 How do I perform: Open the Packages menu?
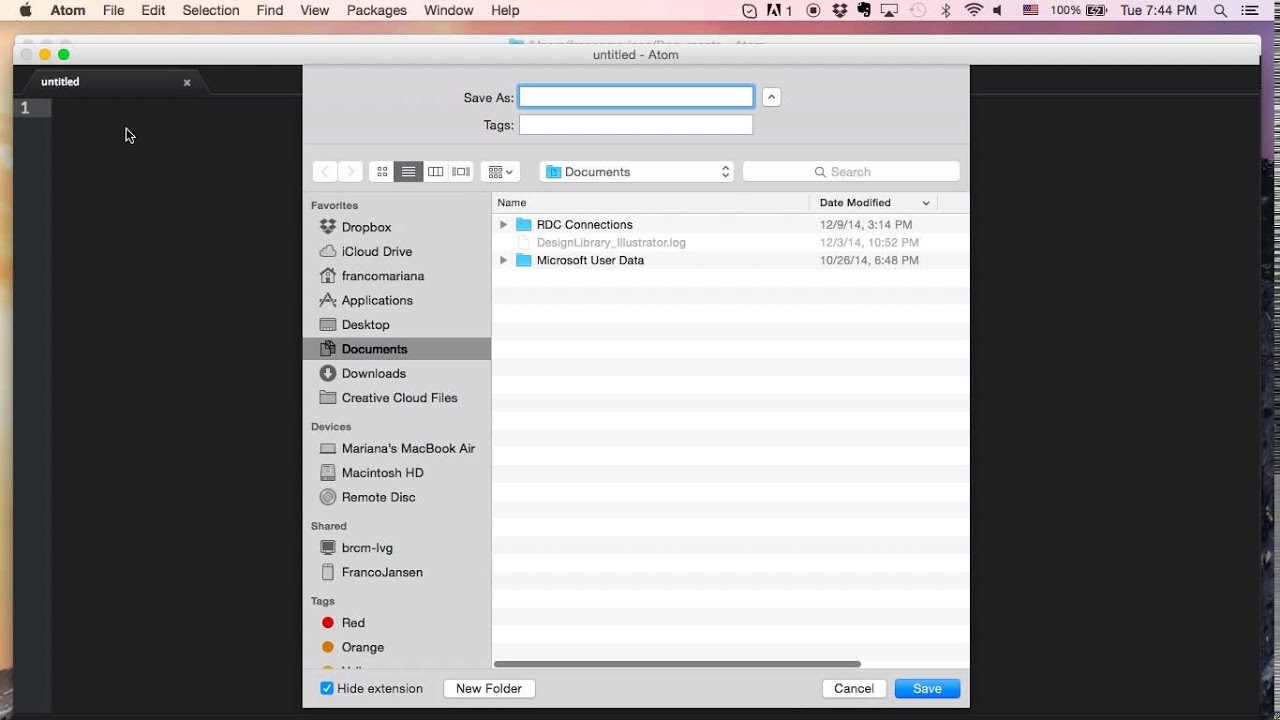(377, 10)
